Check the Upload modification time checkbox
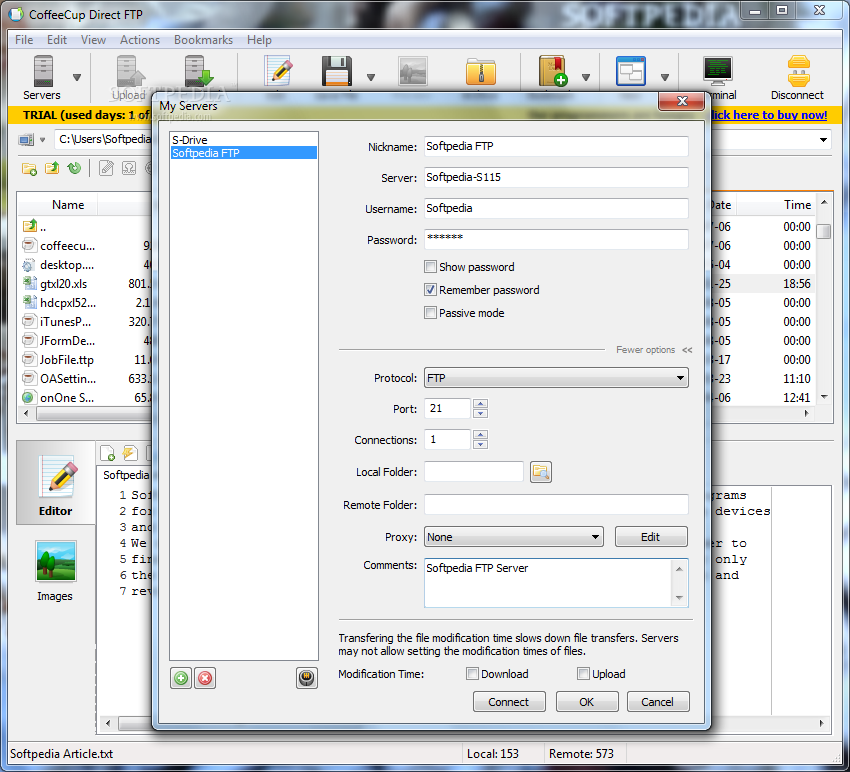Image resolution: width=850 pixels, height=772 pixels. pos(583,673)
